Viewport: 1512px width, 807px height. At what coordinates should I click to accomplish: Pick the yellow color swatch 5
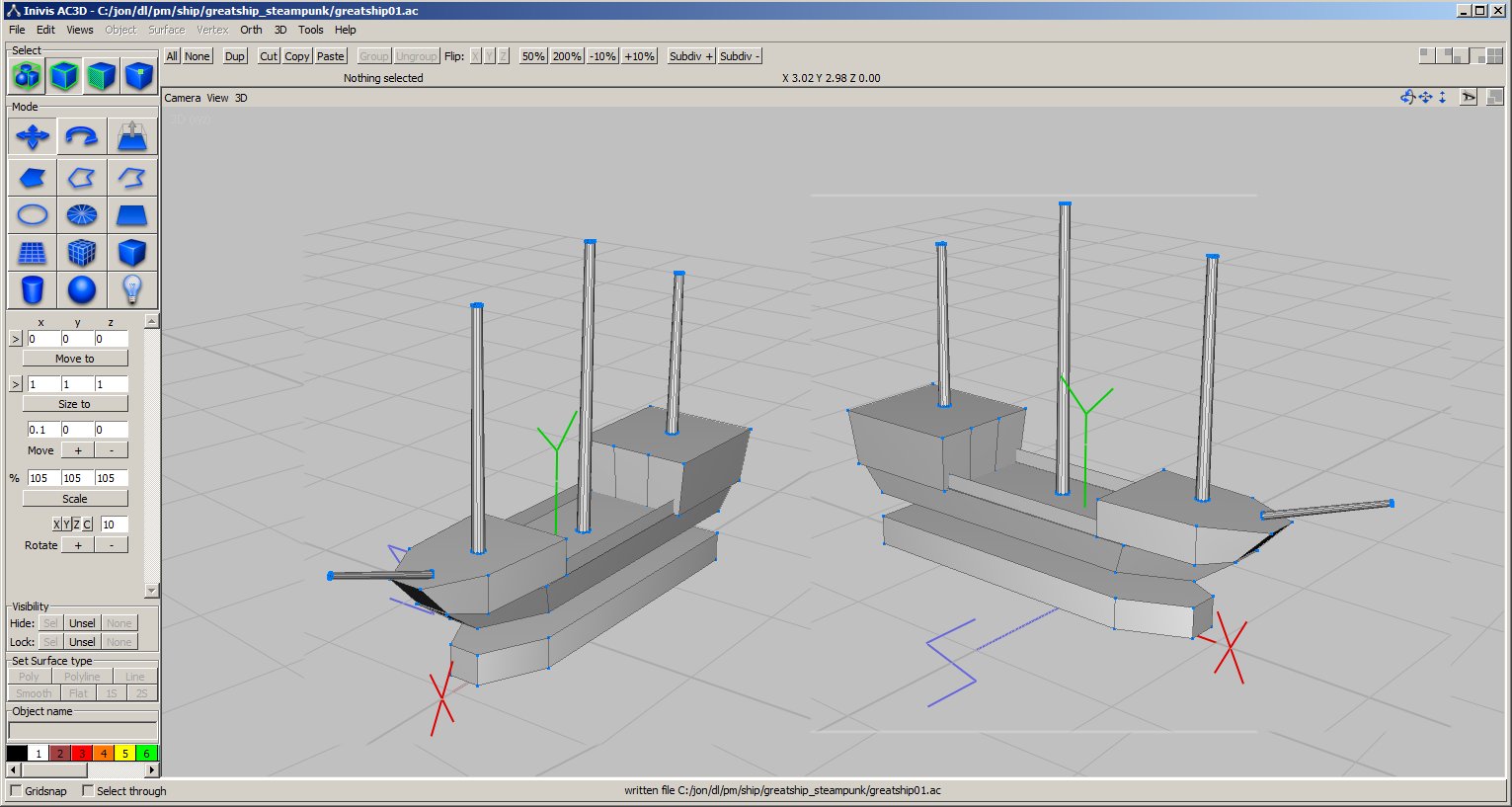pyautogui.click(x=125, y=754)
